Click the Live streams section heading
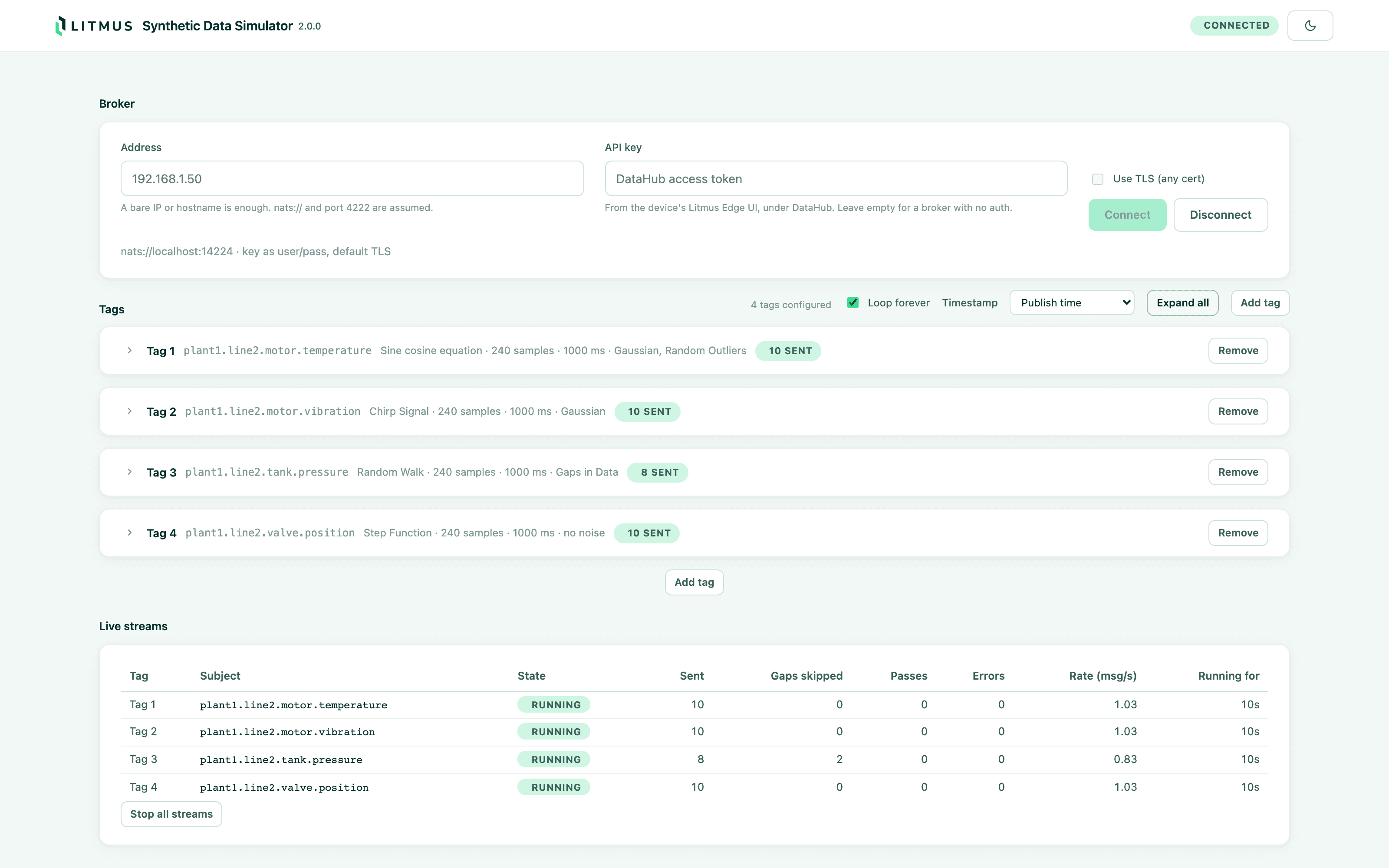This screenshot has width=1389, height=868. [x=133, y=626]
